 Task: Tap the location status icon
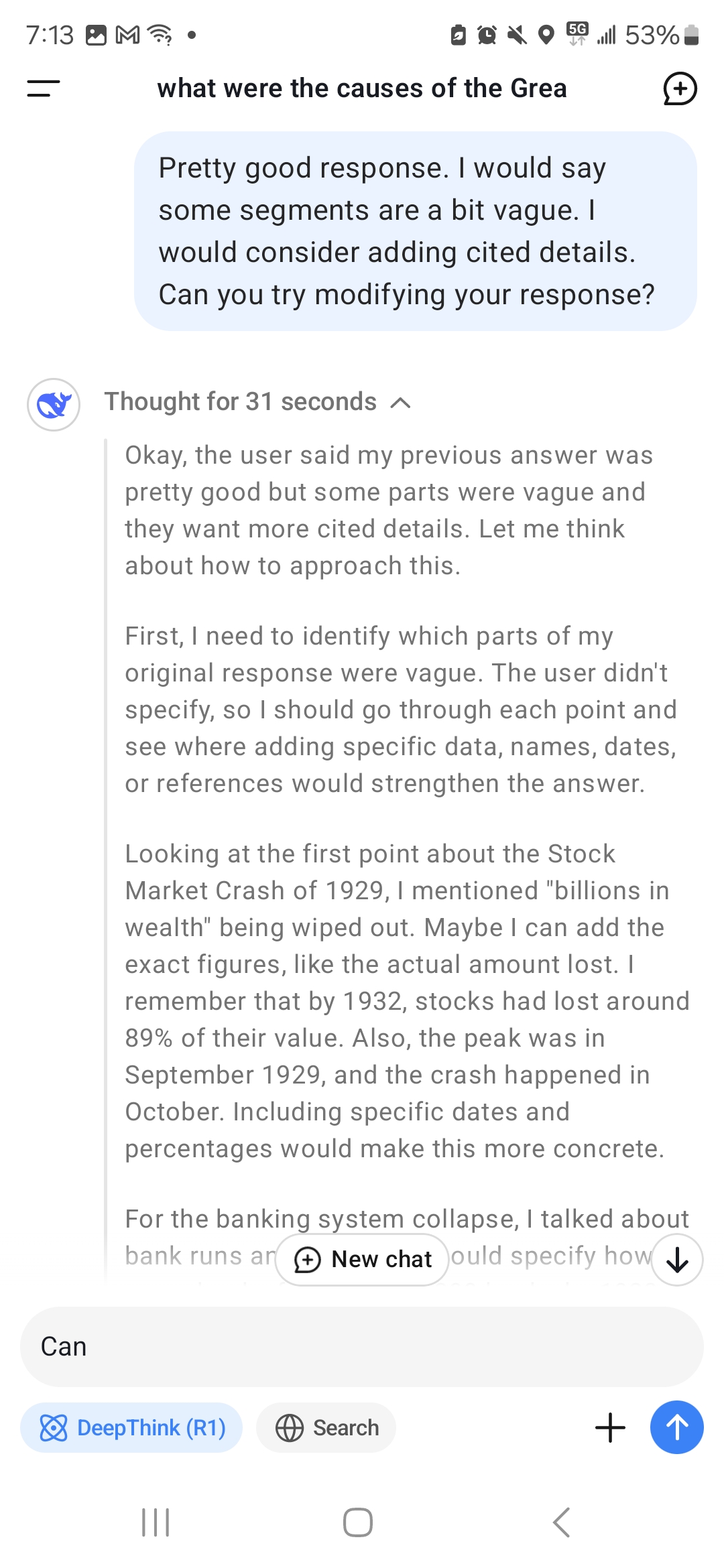546,35
